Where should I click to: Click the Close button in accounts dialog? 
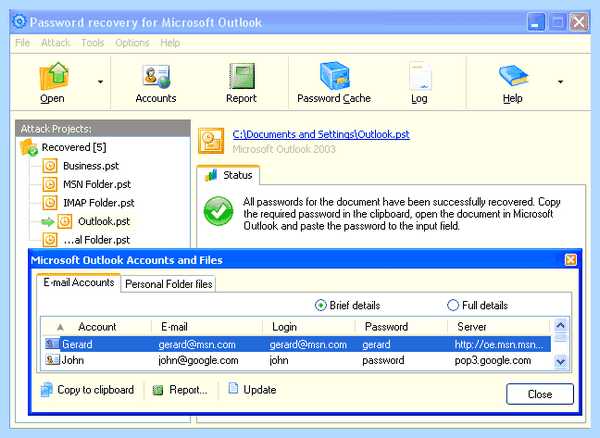(x=540, y=394)
